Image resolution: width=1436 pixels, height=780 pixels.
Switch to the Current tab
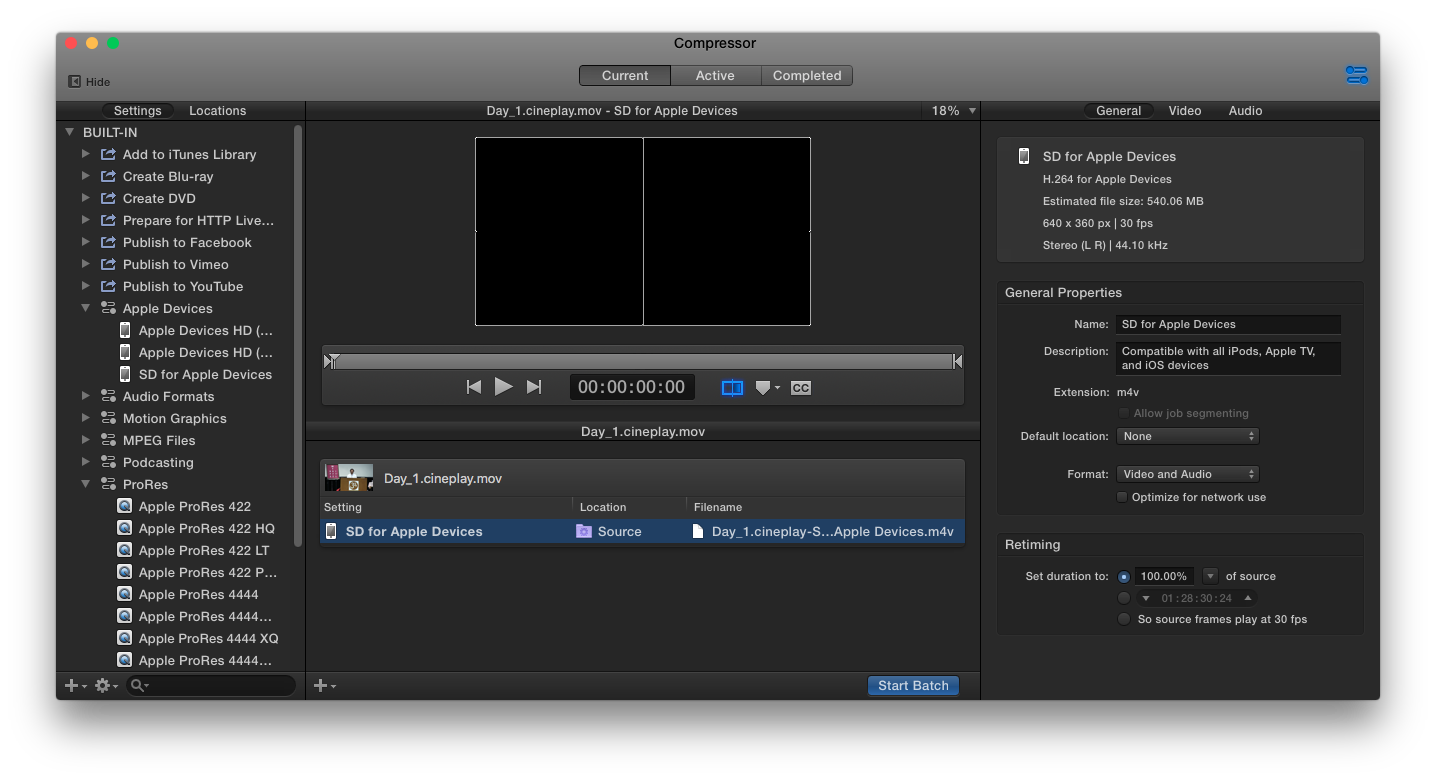coord(625,75)
